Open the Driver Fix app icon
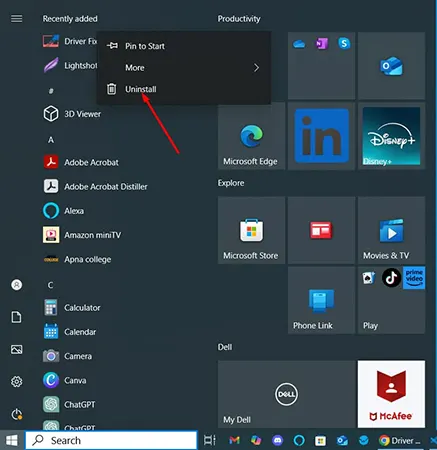The width and height of the screenshot is (437, 450). (51, 41)
